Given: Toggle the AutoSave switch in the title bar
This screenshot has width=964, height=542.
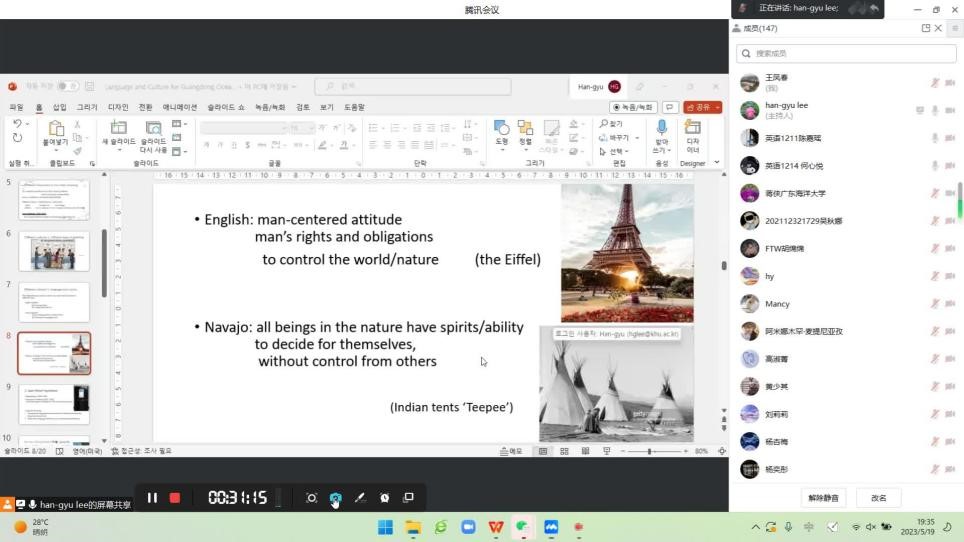Looking at the screenshot, I should pos(67,87).
